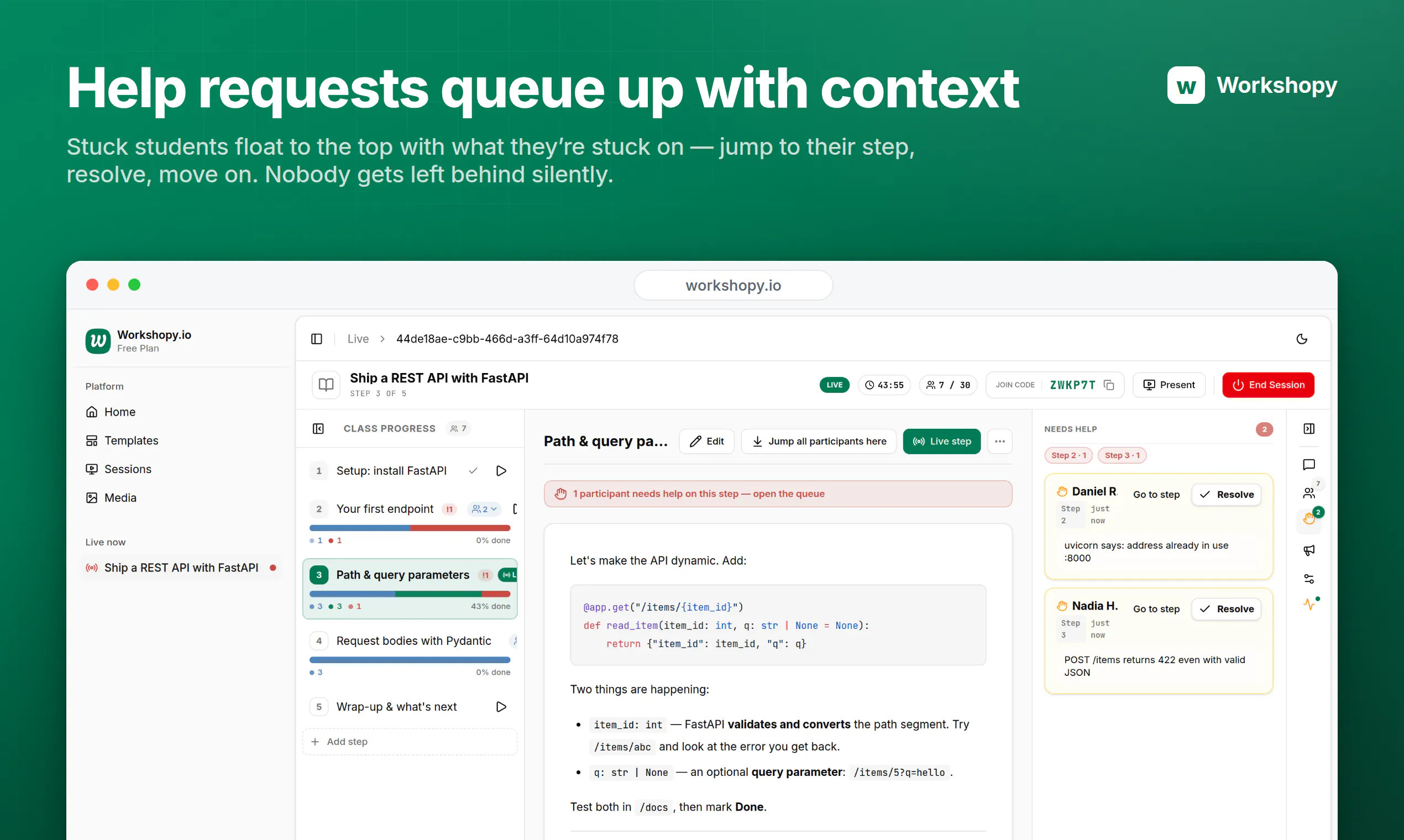This screenshot has height=840, width=1404.
Task: Click the live broadcast icon beside Ship a REST API
Action: 92,568
